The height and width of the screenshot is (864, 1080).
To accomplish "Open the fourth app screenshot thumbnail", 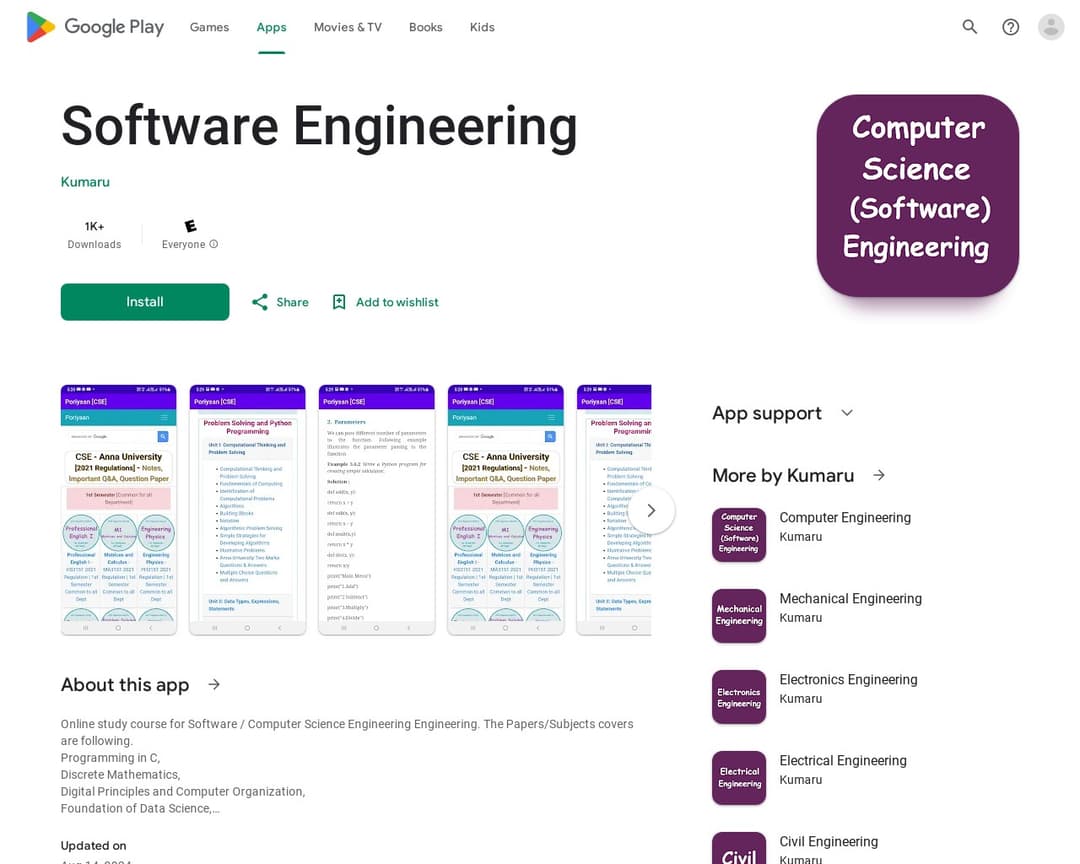I will (506, 510).
